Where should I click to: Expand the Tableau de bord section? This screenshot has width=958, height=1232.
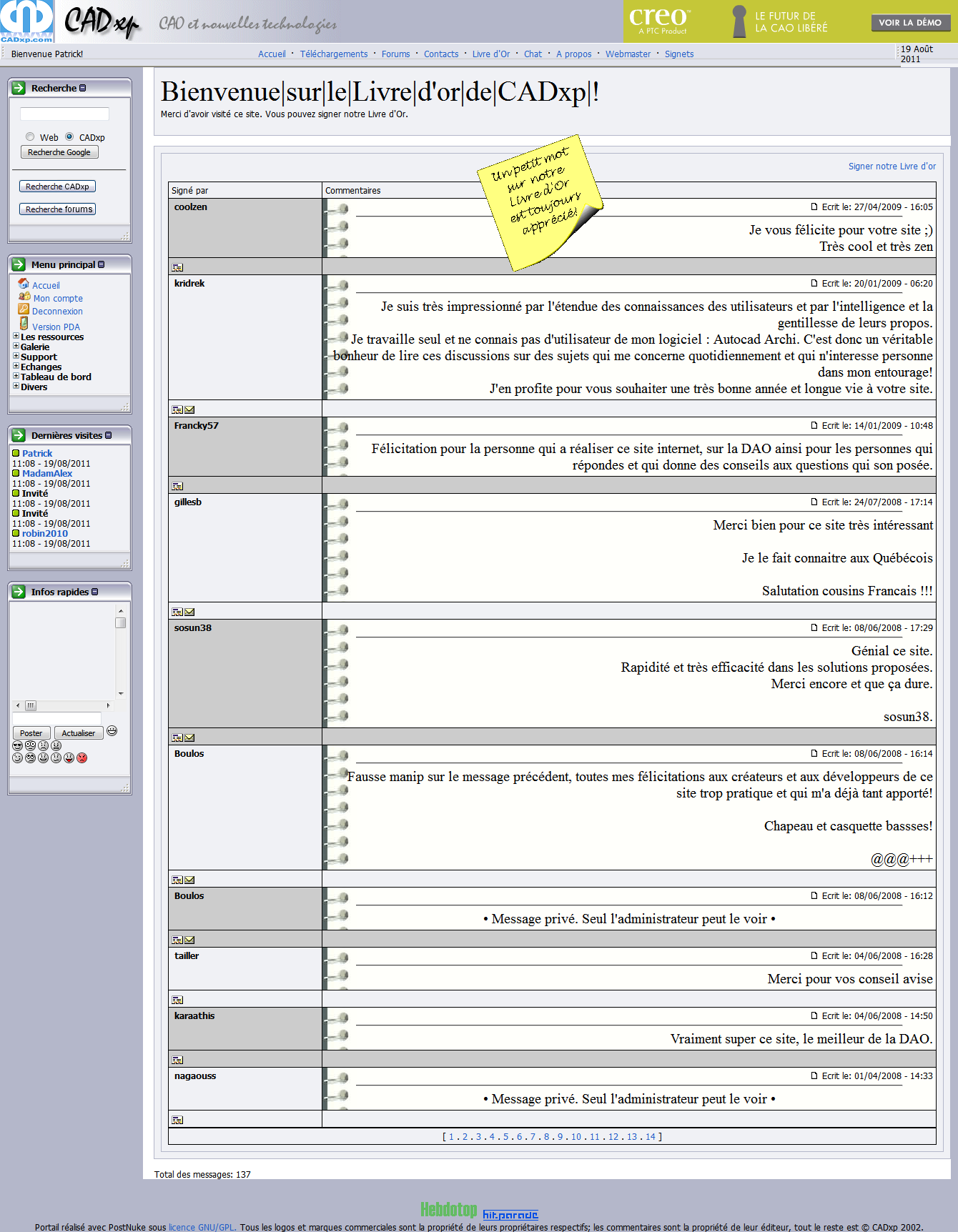click(x=16, y=376)
